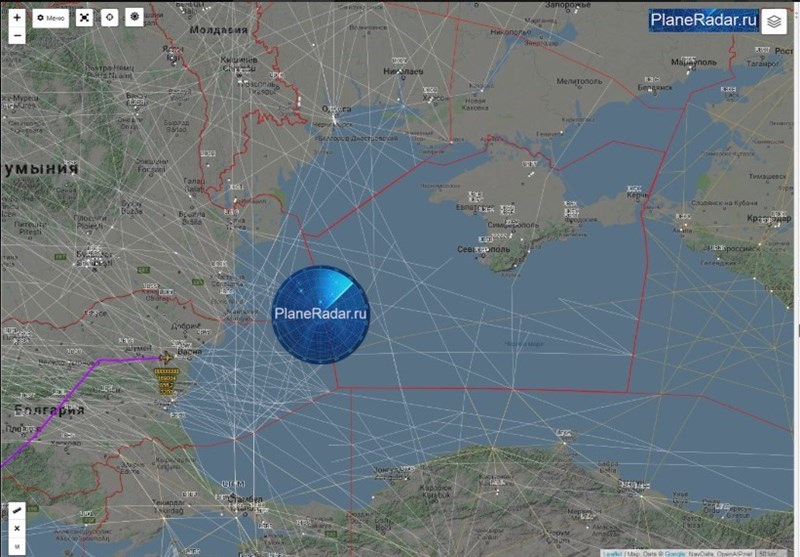Expand the map layers selector
The width and height of the screenshot is (800, 557).
point(774,21)
